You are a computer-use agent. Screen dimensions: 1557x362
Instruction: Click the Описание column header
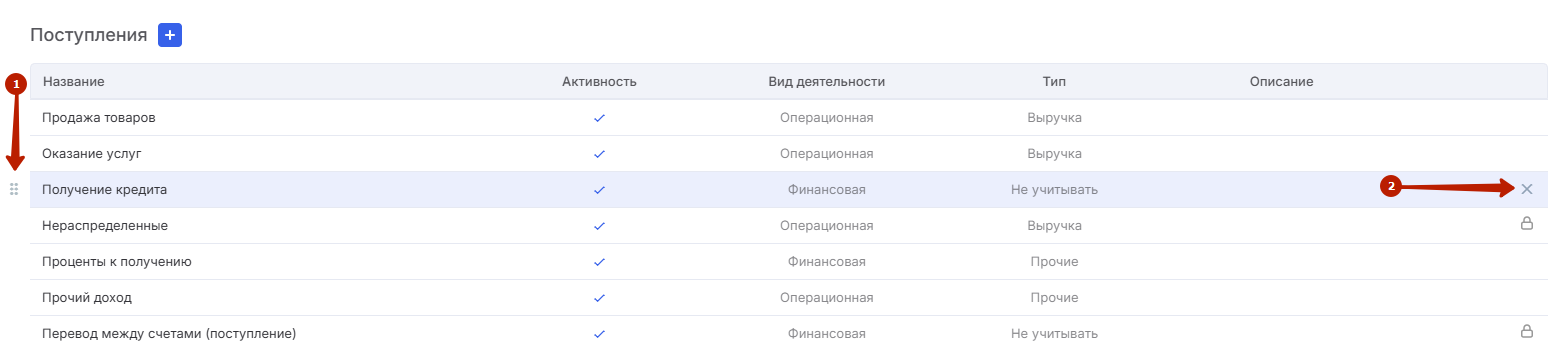pos(1281,81)
